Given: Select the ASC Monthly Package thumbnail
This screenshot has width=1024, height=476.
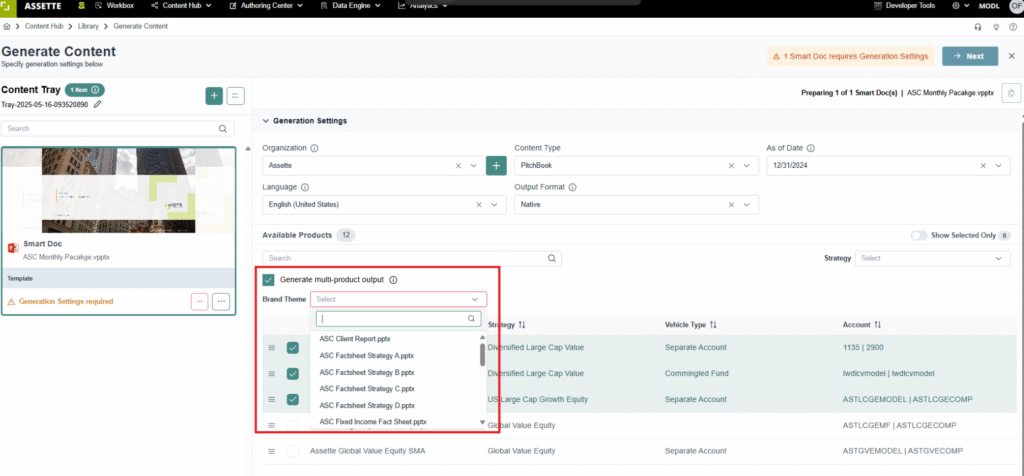Looking at the screenshot, I should (x=118, y=190).
